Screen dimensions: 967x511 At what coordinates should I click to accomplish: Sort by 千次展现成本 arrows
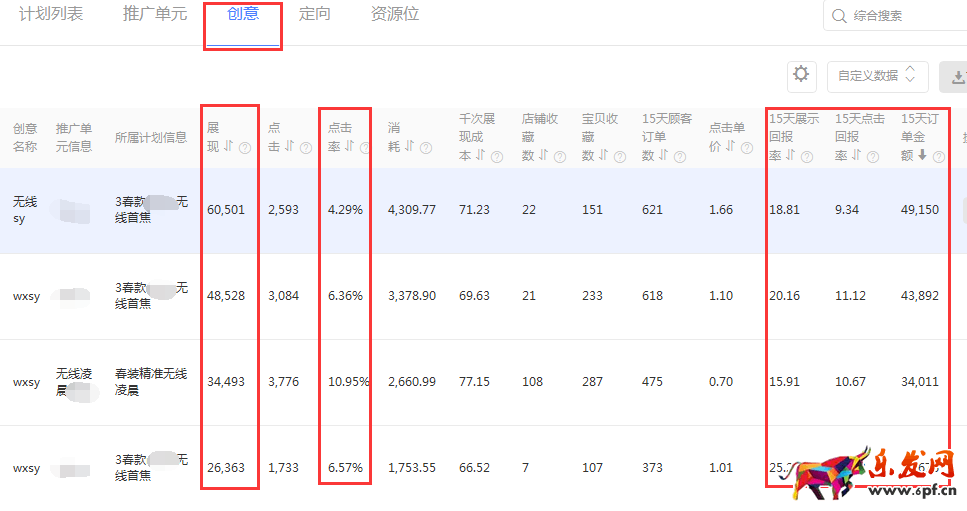480,155
